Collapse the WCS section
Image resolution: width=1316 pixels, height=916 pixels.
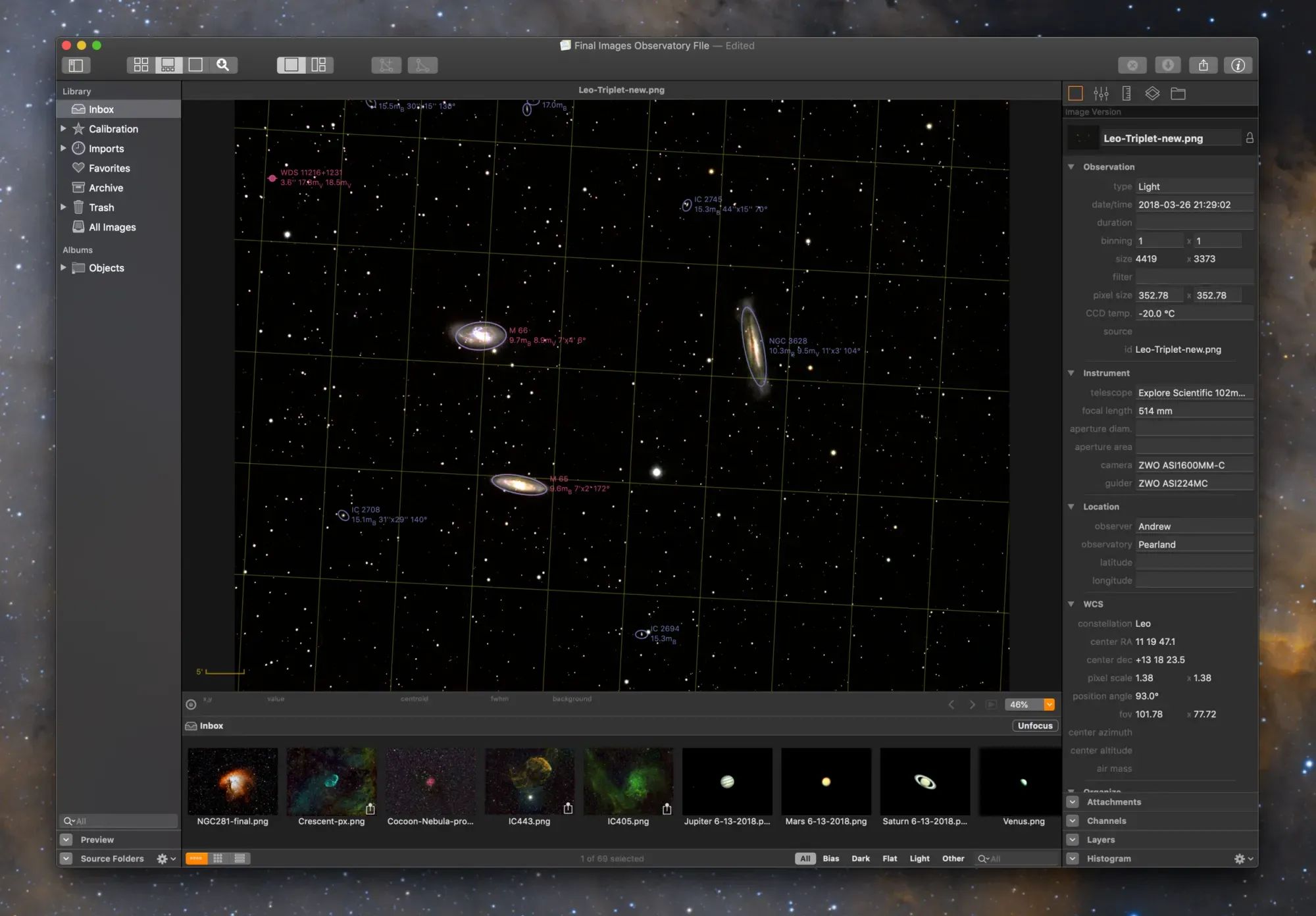tap(1071, 603)
